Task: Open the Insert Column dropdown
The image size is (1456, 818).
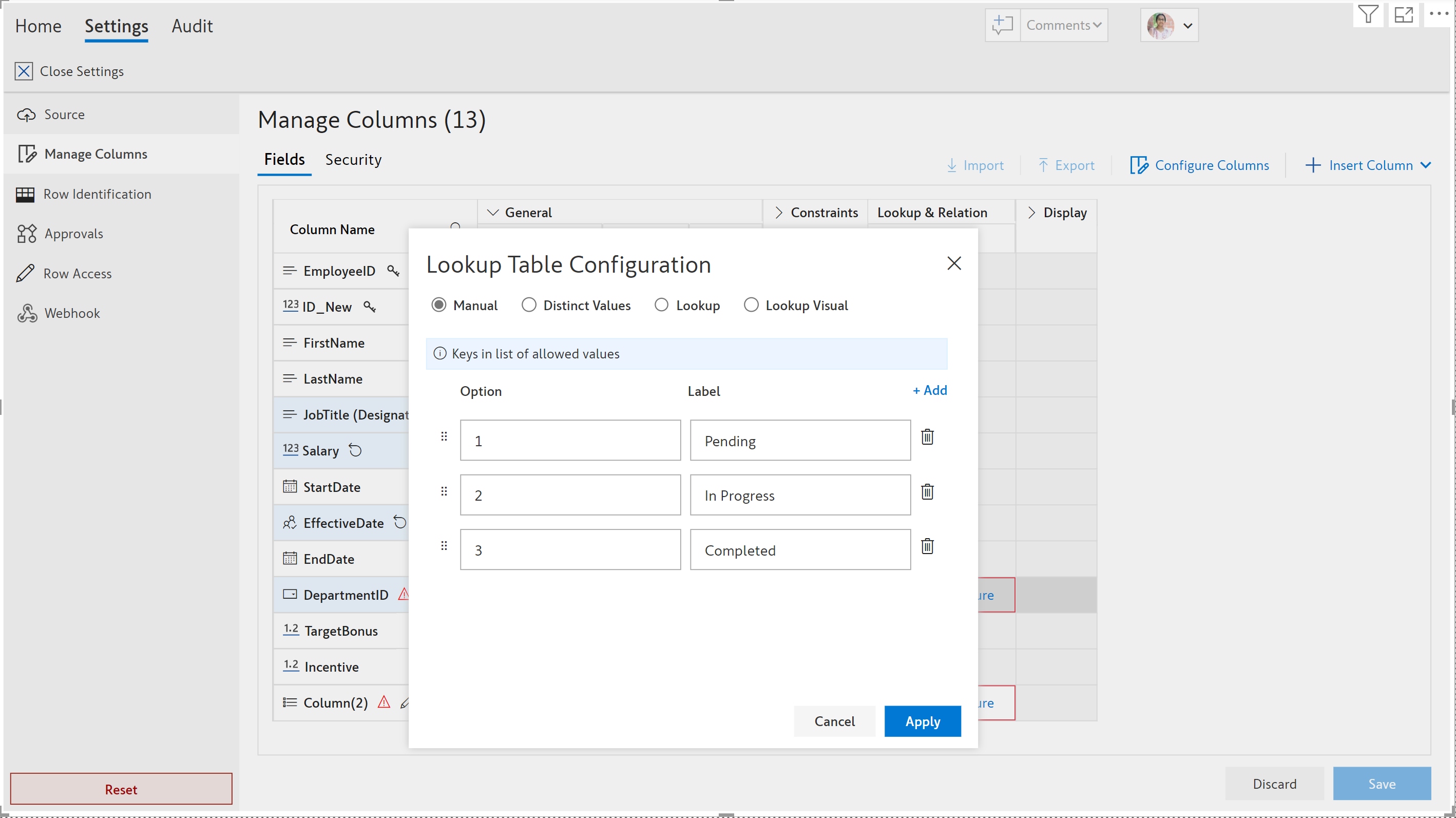Action: [x=1426, y=165]
